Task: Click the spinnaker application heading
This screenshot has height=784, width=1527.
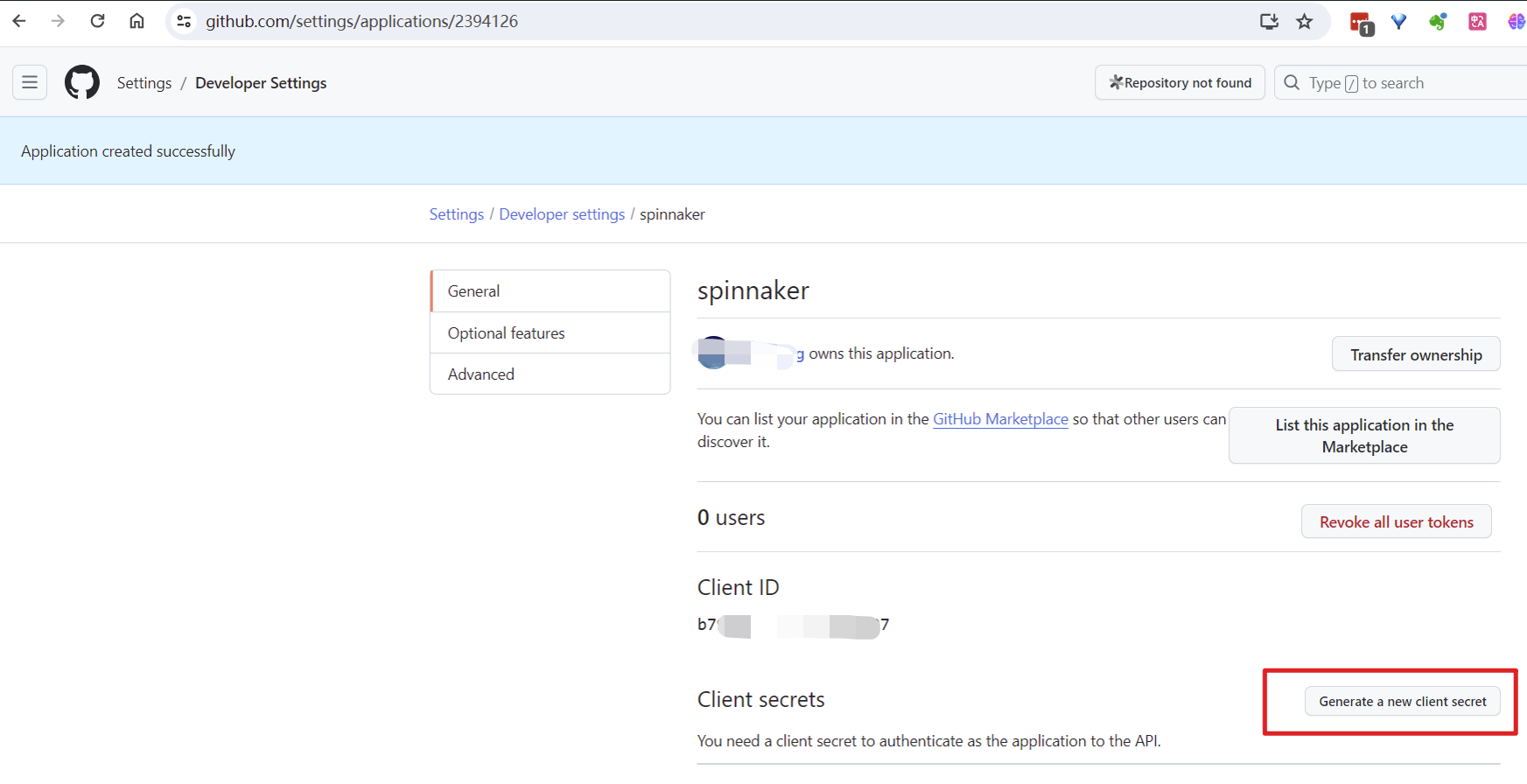Action: coord(753,290)
